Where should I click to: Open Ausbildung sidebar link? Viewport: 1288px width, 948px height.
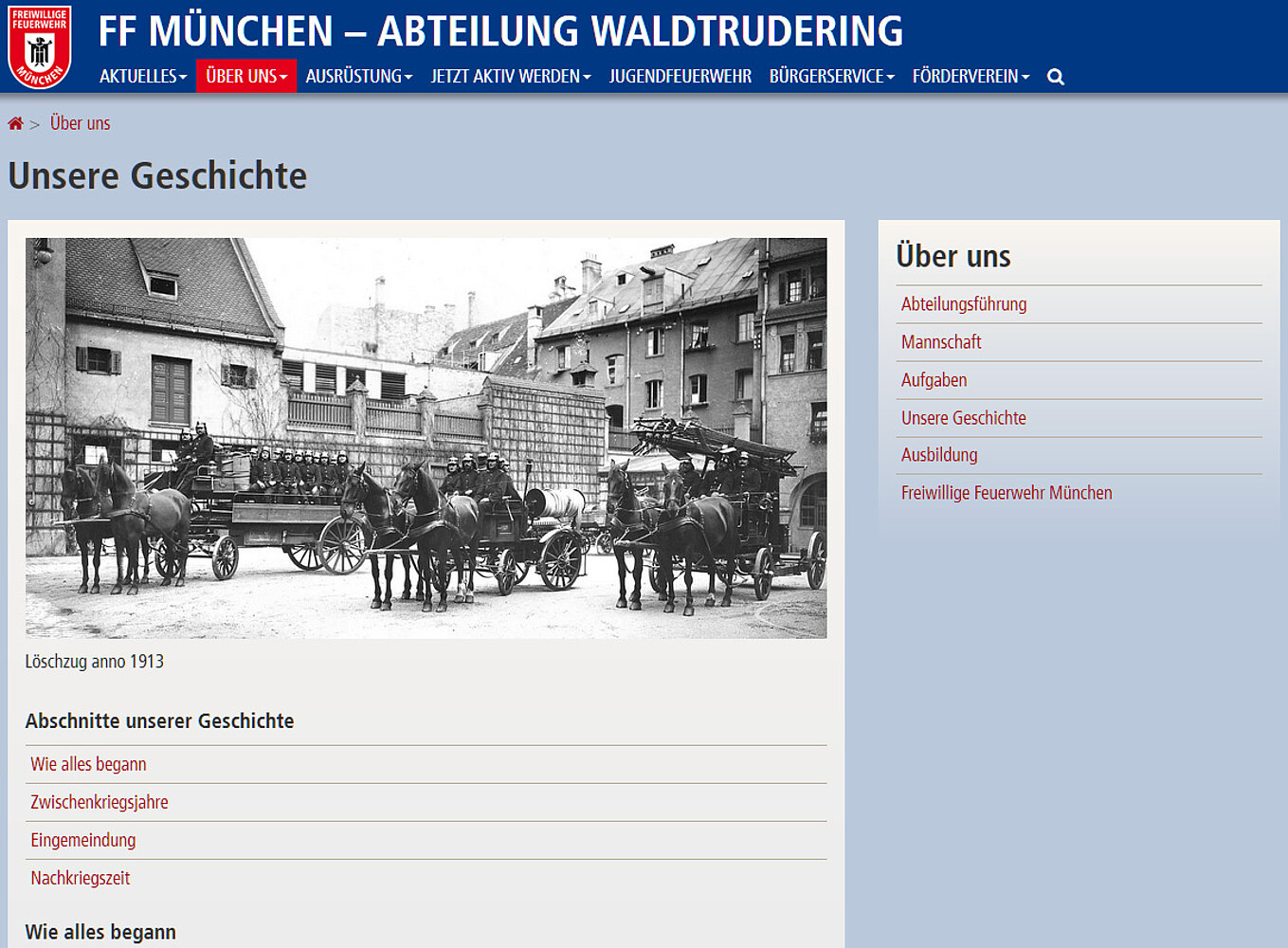(938, 455)
